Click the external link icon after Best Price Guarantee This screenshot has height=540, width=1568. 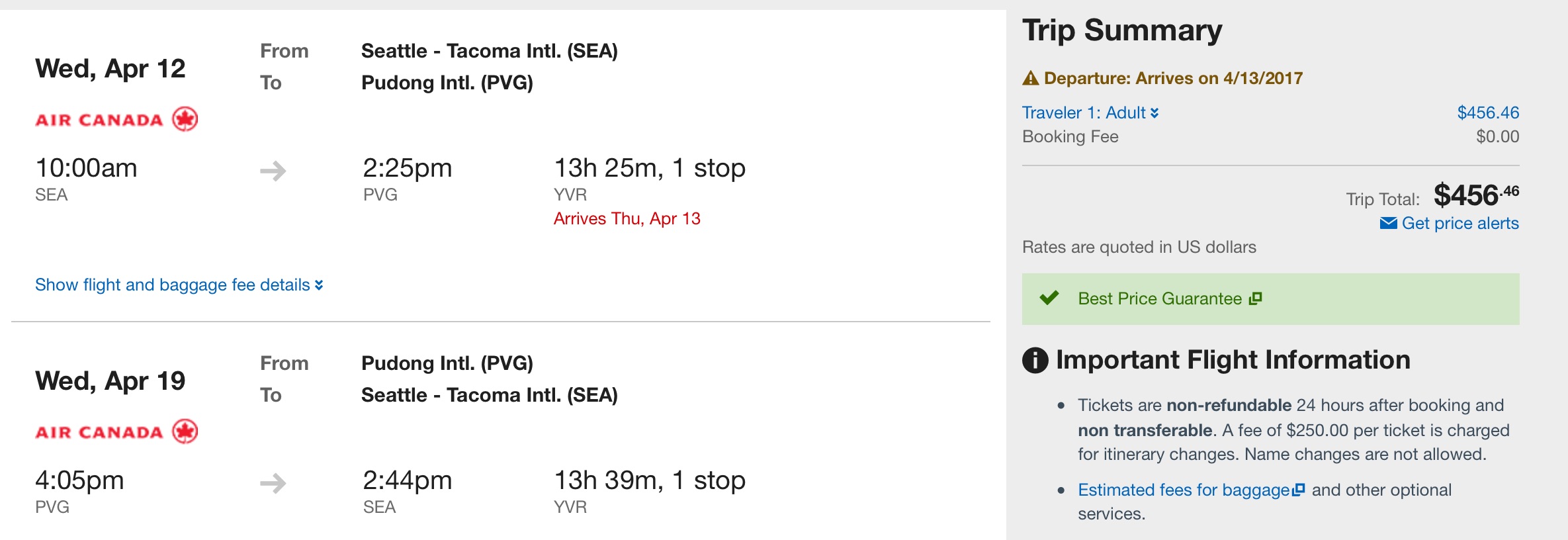(1256, 298)
